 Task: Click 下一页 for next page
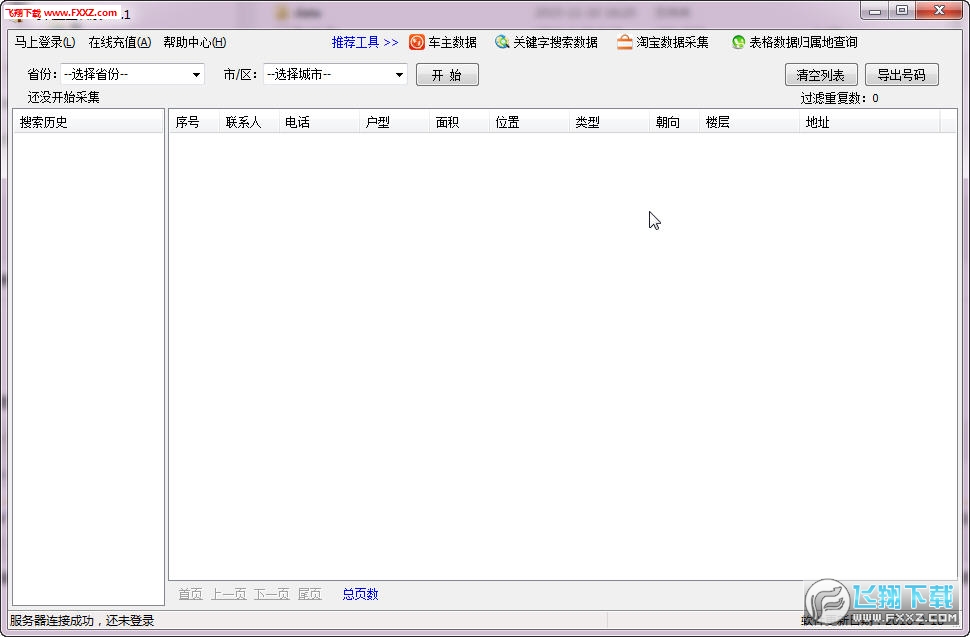coord(271,593)
